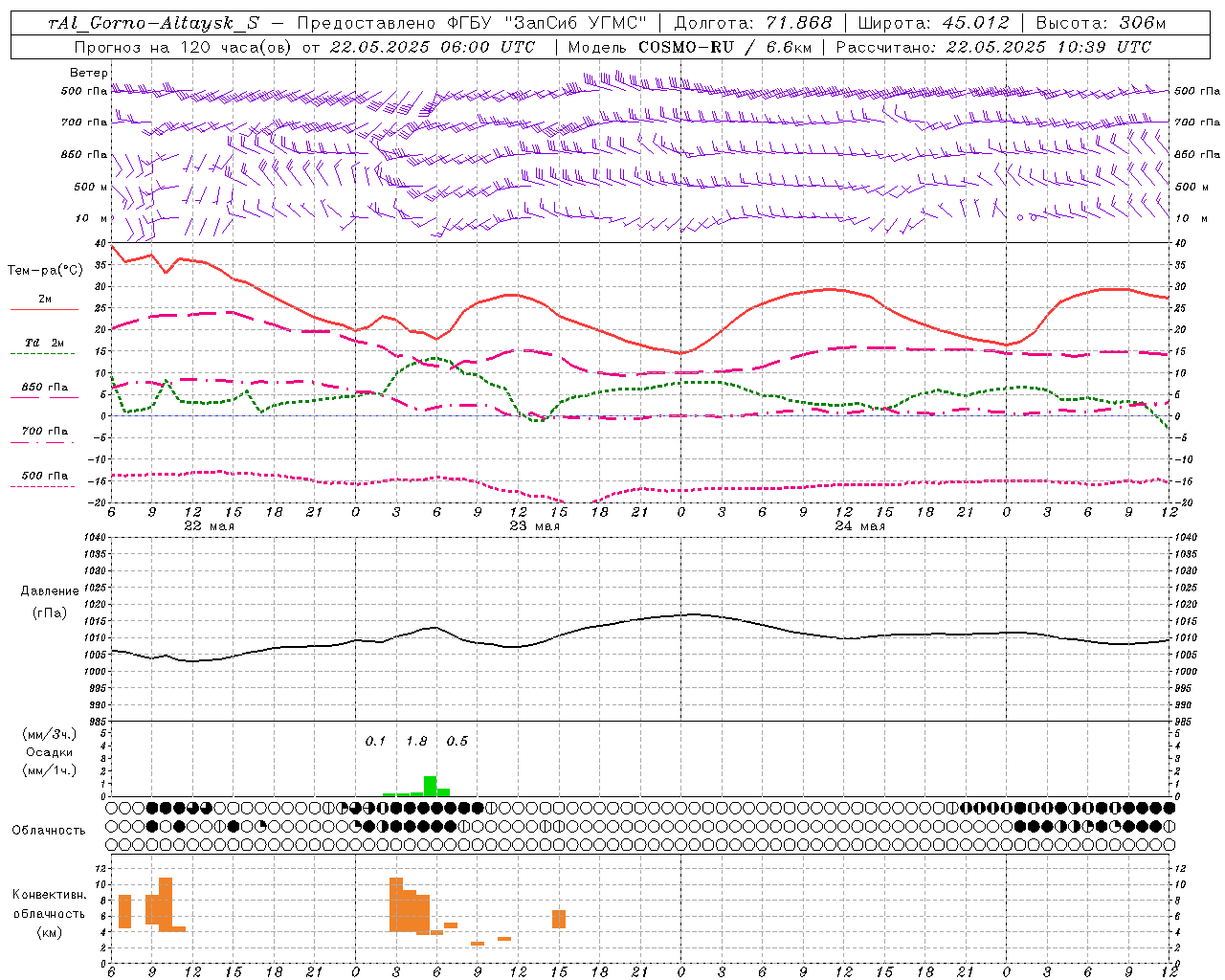Click the "Широта: 45.012" header field
The width and height of the screenshot is (1225, 980).
click(933, 23)
